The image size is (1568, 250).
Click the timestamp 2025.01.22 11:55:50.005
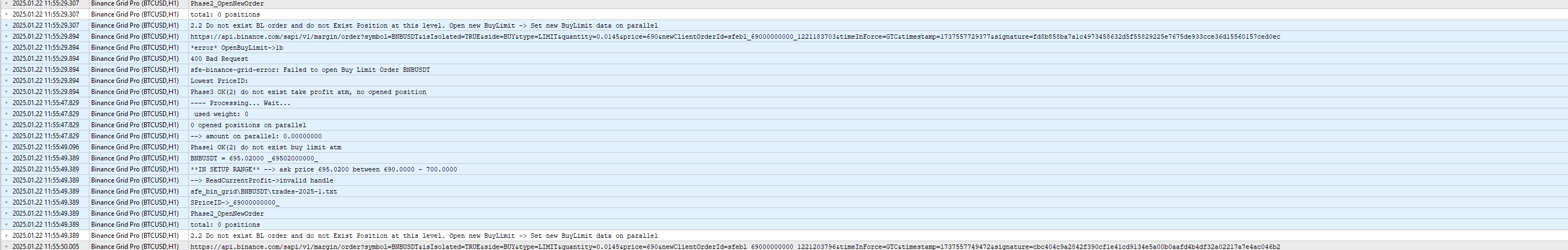pos(46,246)
